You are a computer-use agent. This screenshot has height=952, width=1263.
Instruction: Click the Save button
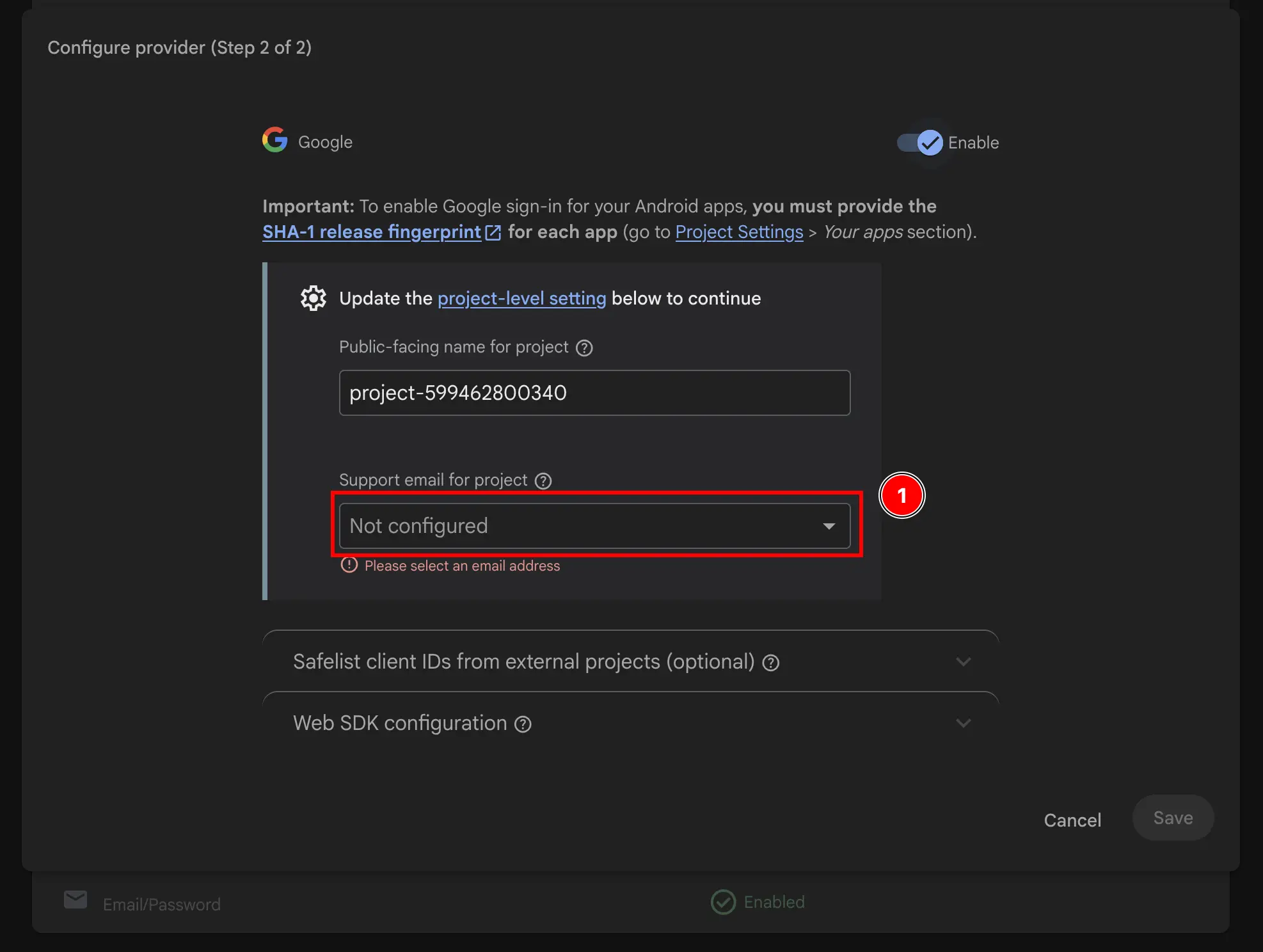1172,818
